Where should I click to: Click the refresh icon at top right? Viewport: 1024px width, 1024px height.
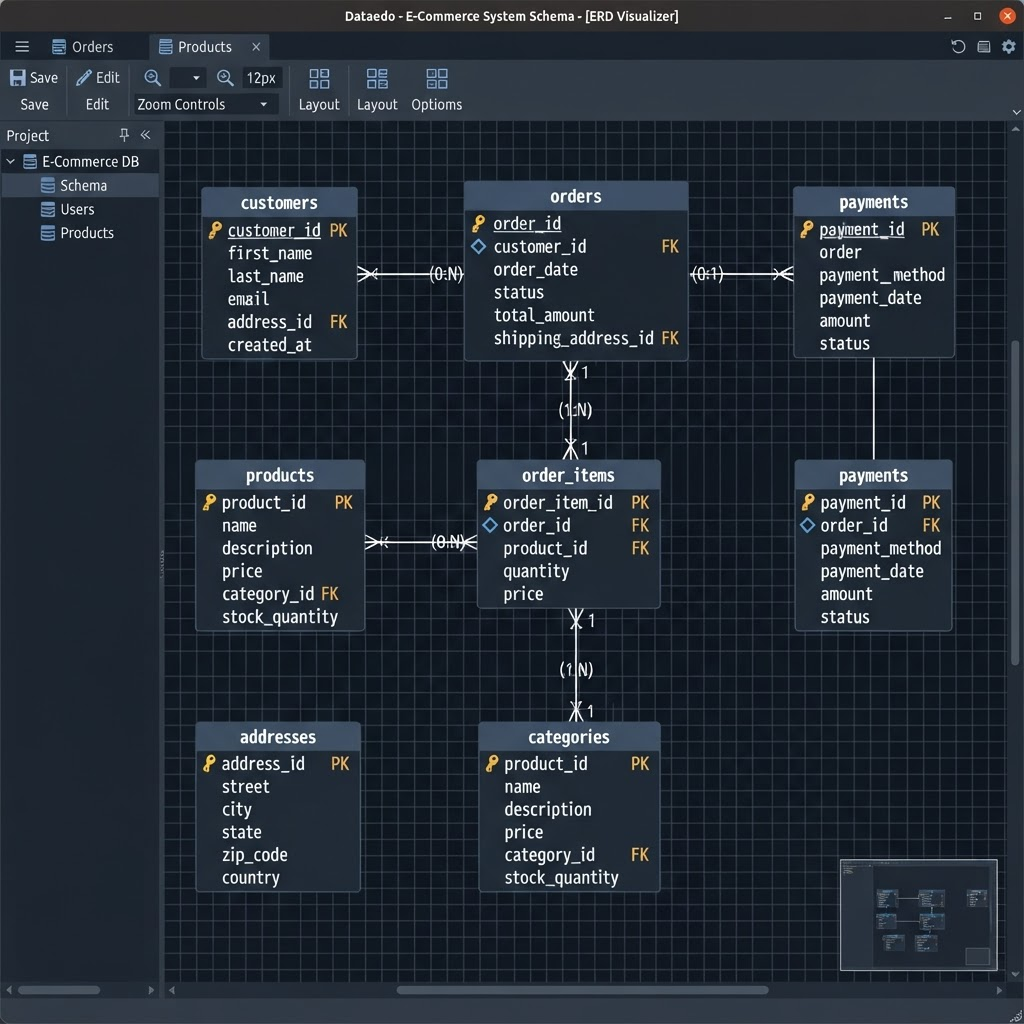pos(958,46)
